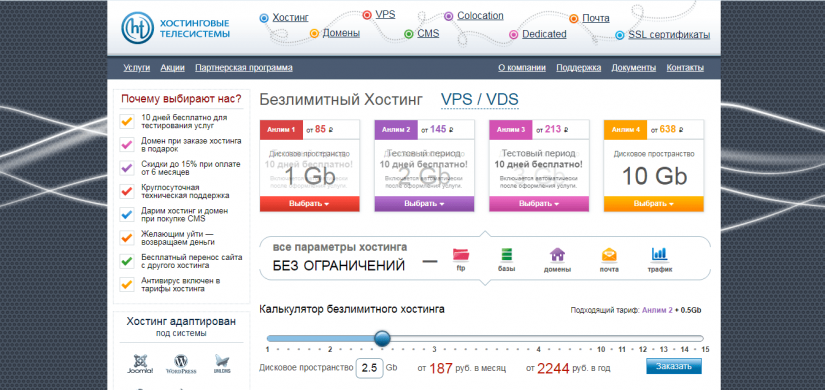This screenshot has width=825, height=390.
Task: Click the Анлим 1 tariff label
Action: 281,129
